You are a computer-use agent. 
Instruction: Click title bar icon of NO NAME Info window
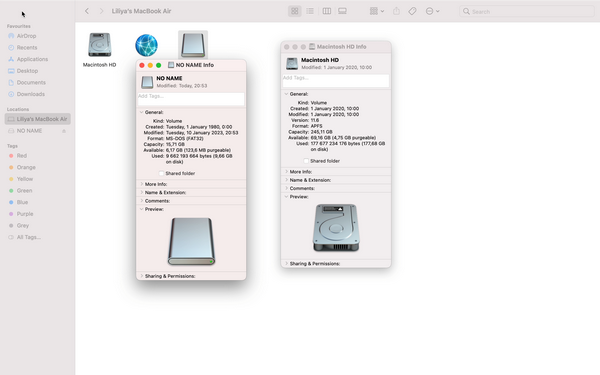[171, 65]
